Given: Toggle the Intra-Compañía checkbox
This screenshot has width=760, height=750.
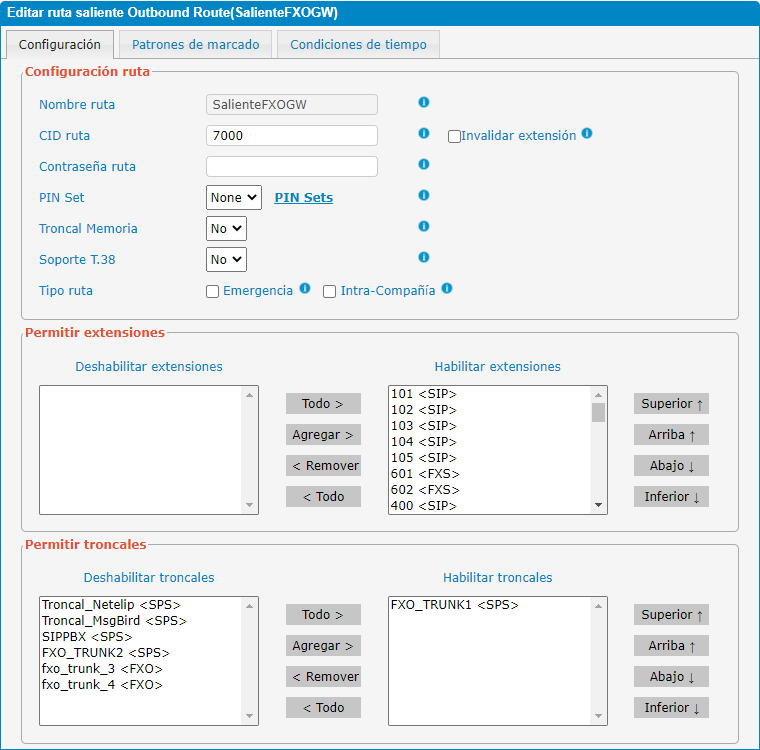Looking at the screenshot, I should [329, 291].
